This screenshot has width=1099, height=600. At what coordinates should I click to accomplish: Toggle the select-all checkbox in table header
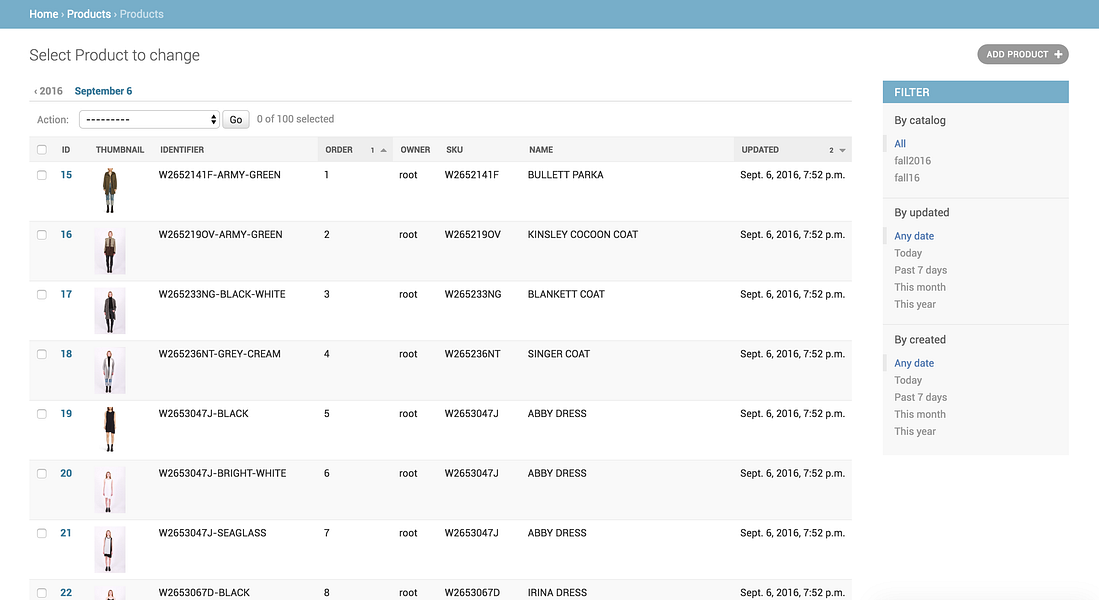42,150
